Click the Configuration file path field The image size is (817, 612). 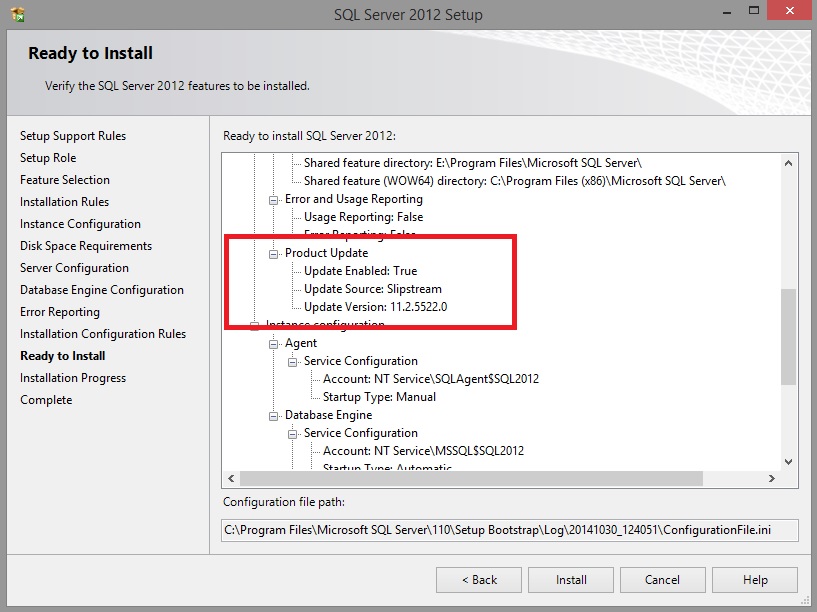(510, 530)
